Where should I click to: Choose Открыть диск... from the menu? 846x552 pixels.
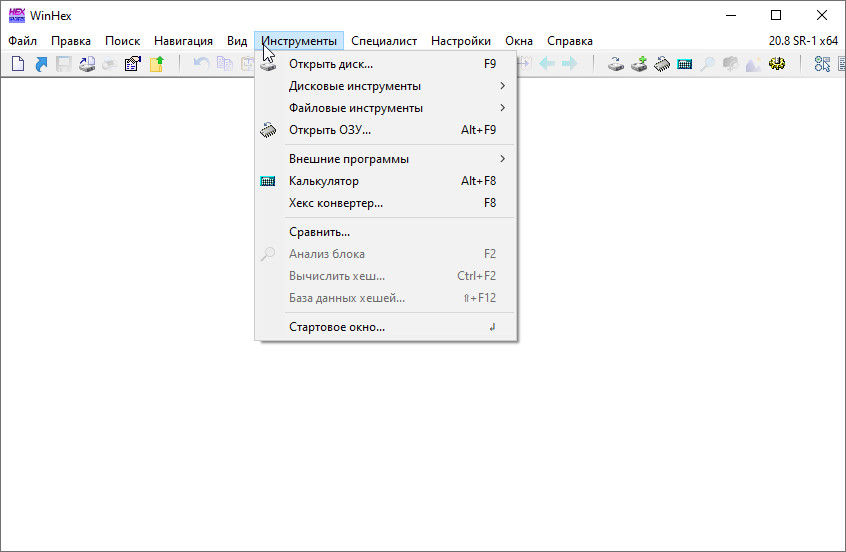[385, 64]
